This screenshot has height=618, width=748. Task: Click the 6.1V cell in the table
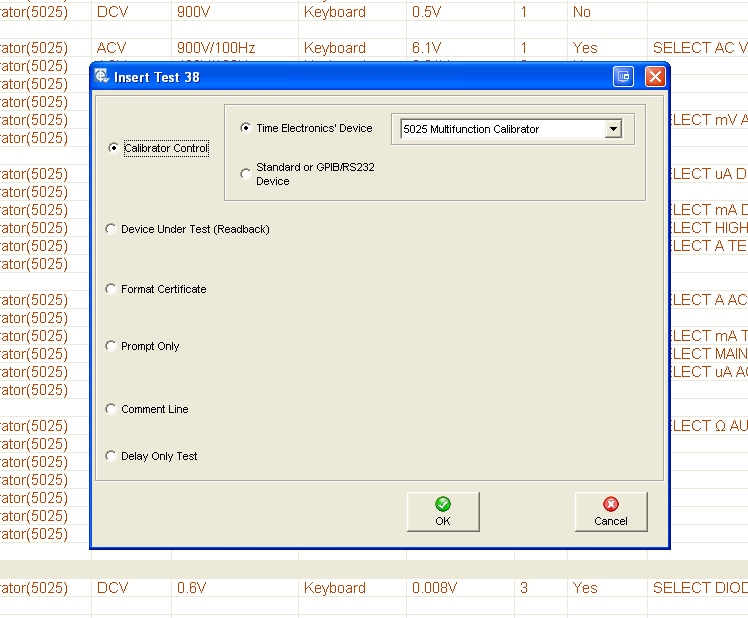426,48
